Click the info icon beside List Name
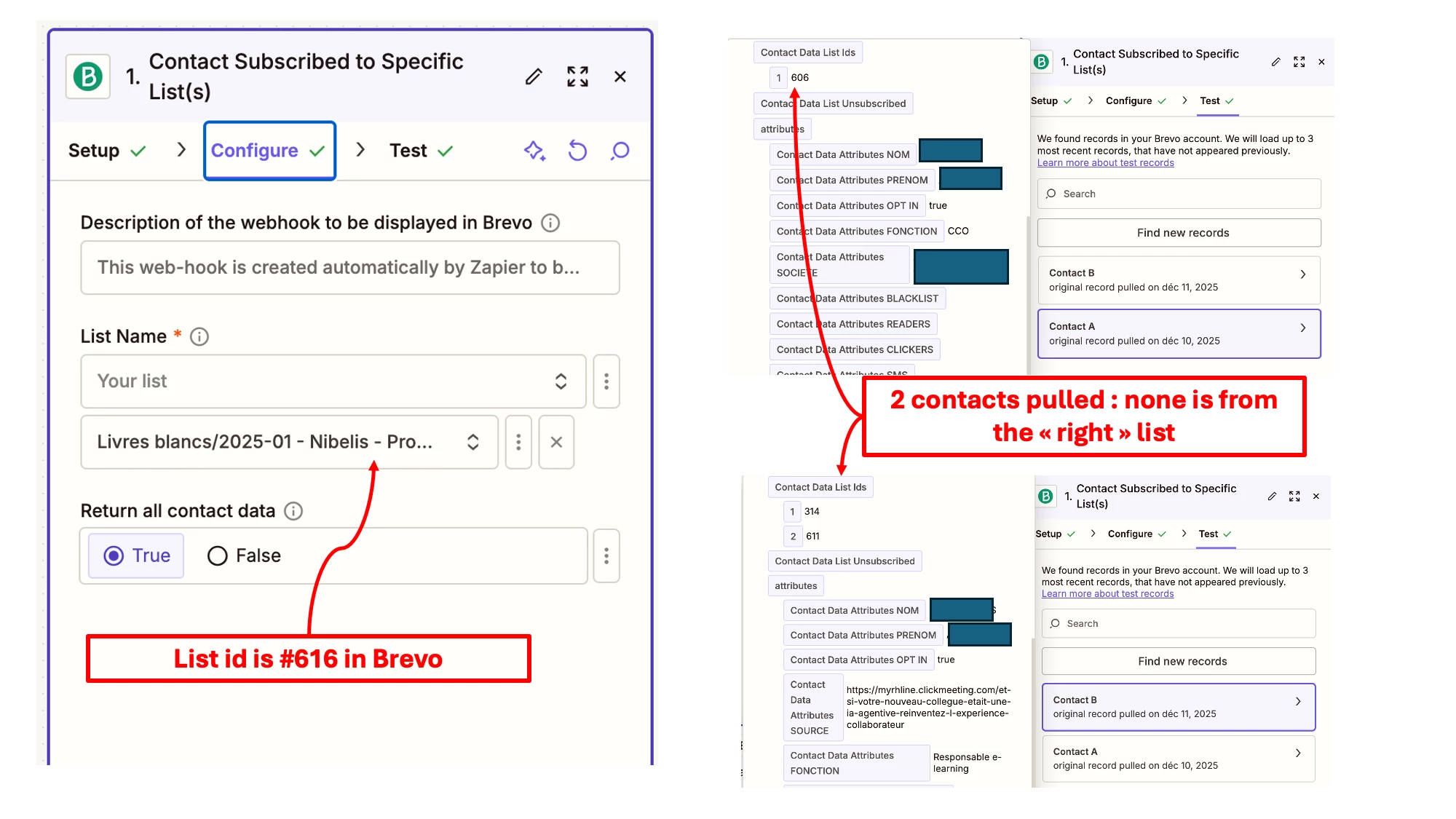The width and height of the screenshot is (1456, 819). coord(199,336)
